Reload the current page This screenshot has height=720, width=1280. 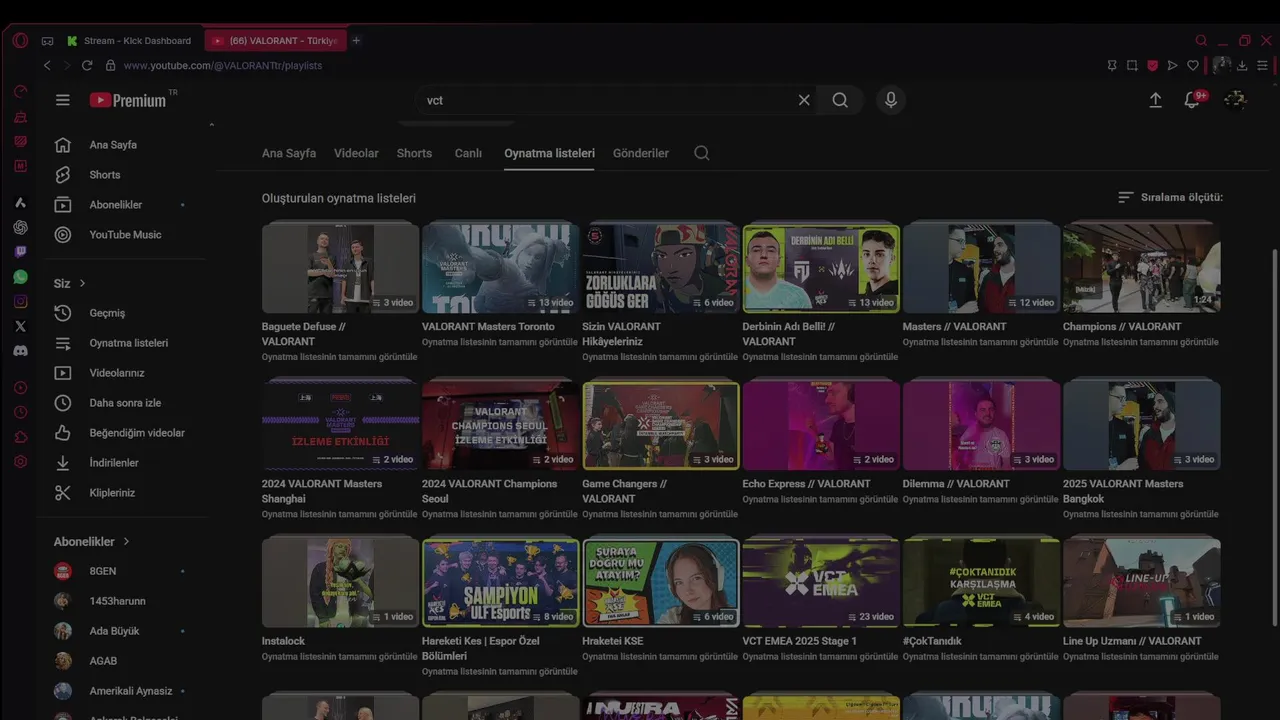87,65
